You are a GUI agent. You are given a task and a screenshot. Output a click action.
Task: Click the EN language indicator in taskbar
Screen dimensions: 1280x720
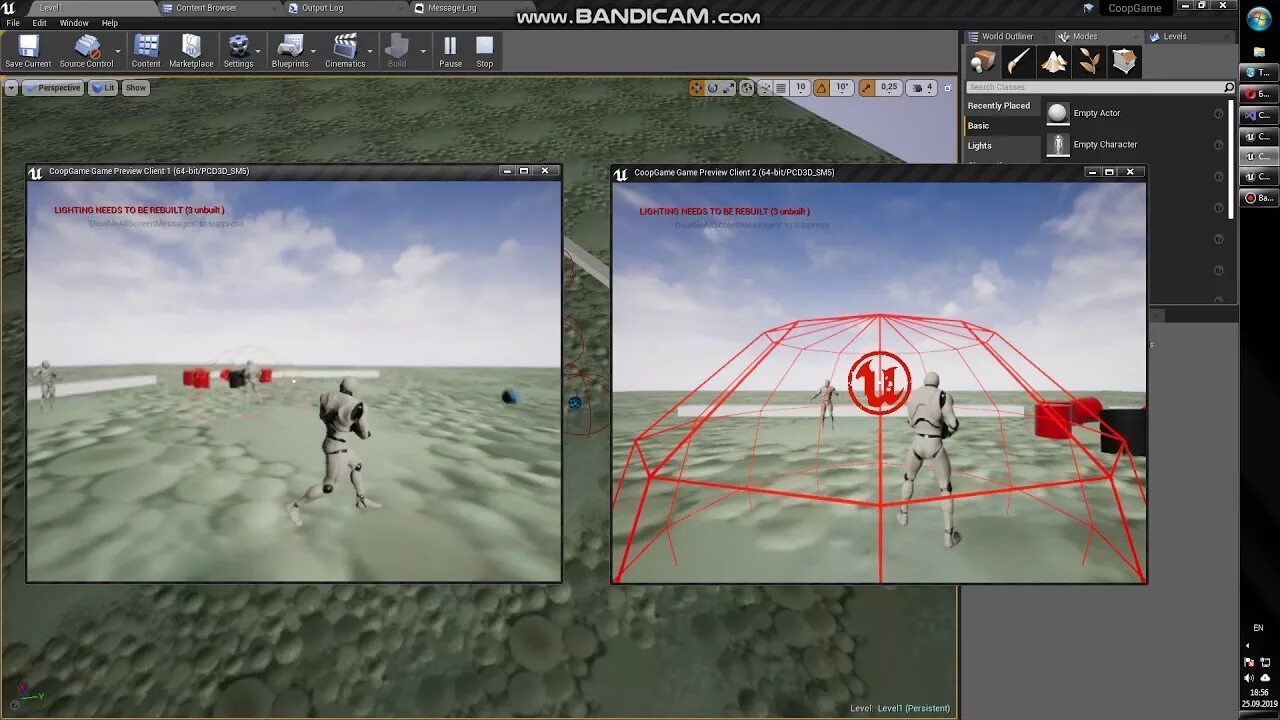[x=1258, y=628]
